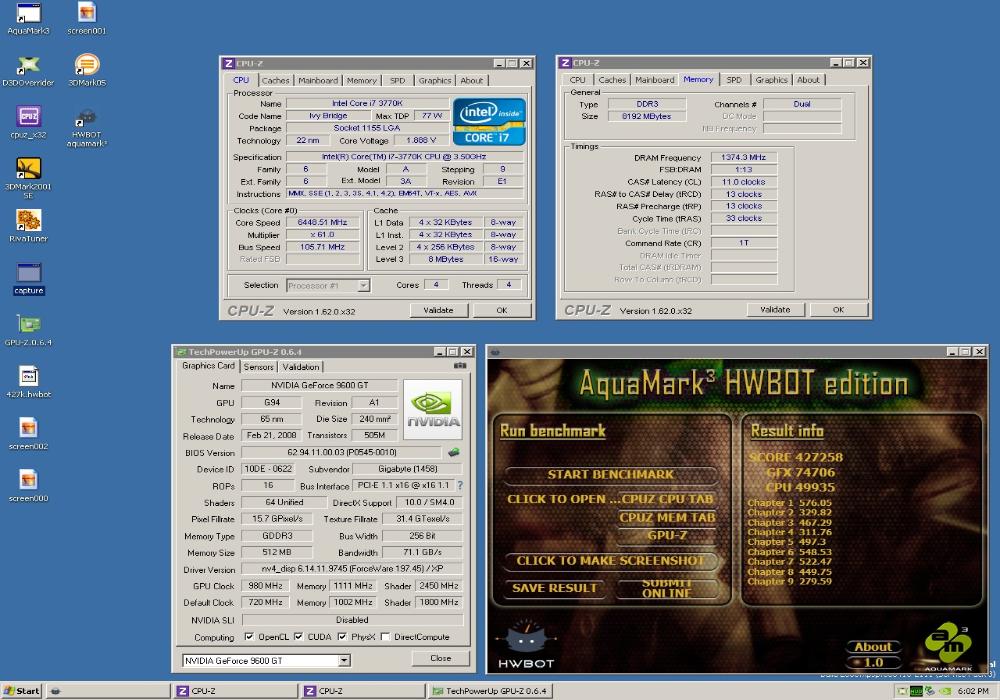
Task: Click the GPU Name field in GPU-Z
Action: tap(320, 386)
